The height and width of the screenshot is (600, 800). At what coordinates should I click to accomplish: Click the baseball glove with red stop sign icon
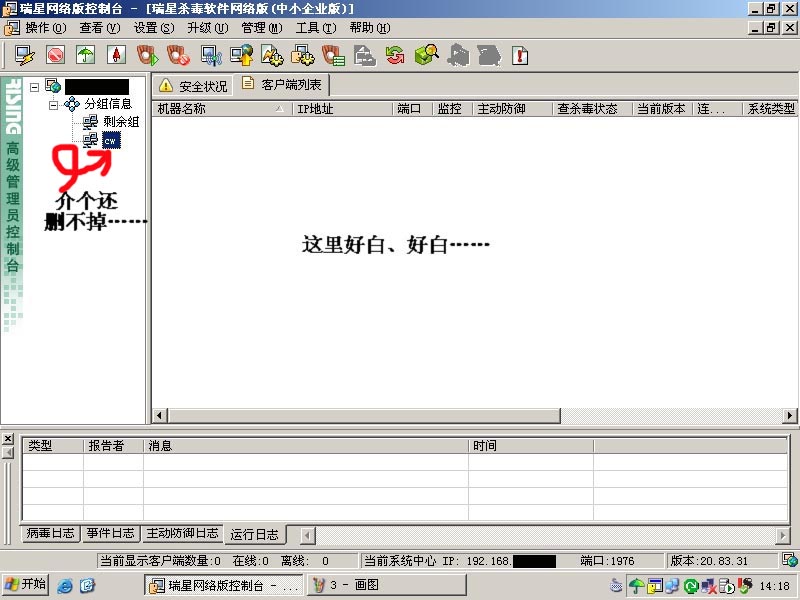pos(179,55)
